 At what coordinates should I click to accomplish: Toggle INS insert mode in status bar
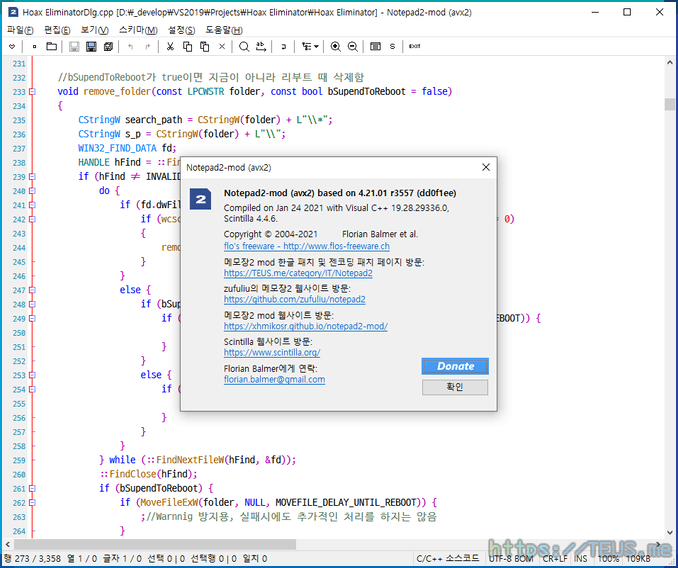click(x=581, y=558)
